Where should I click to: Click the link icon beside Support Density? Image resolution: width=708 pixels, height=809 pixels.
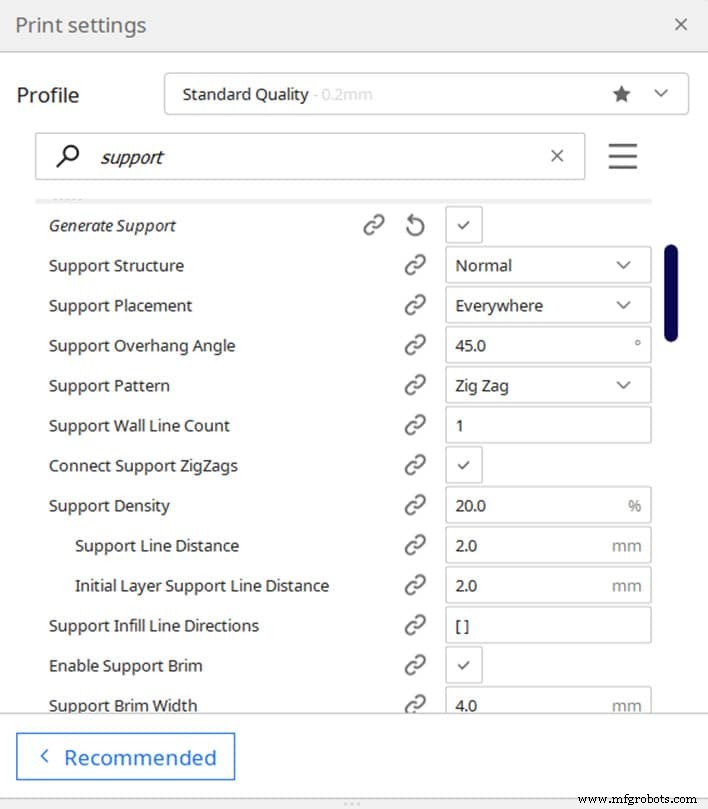(x=416, y=505)
